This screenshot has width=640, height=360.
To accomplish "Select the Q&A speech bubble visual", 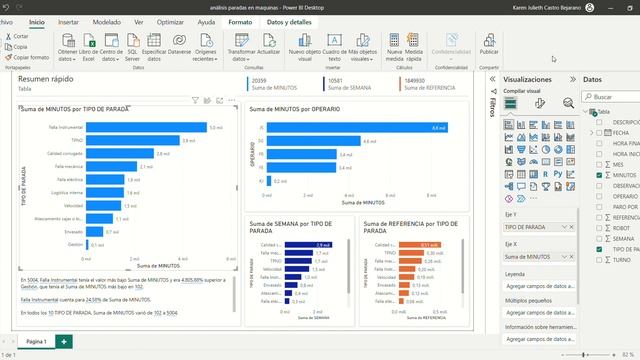I will point(521,187).
